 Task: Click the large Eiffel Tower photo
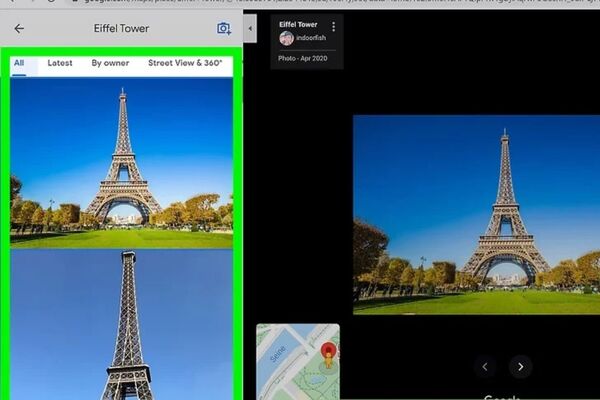pos(476,214)
